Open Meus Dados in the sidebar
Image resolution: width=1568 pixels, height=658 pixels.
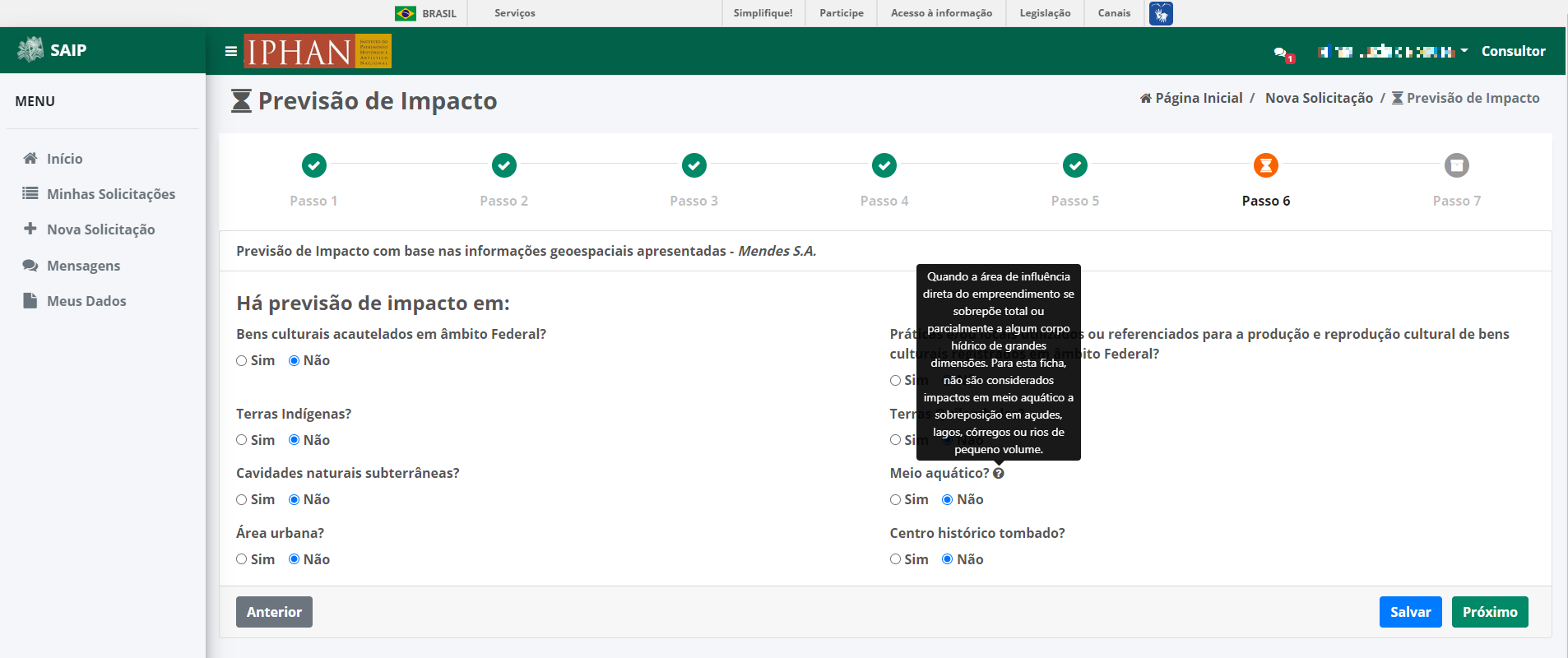tap(86, 301)
